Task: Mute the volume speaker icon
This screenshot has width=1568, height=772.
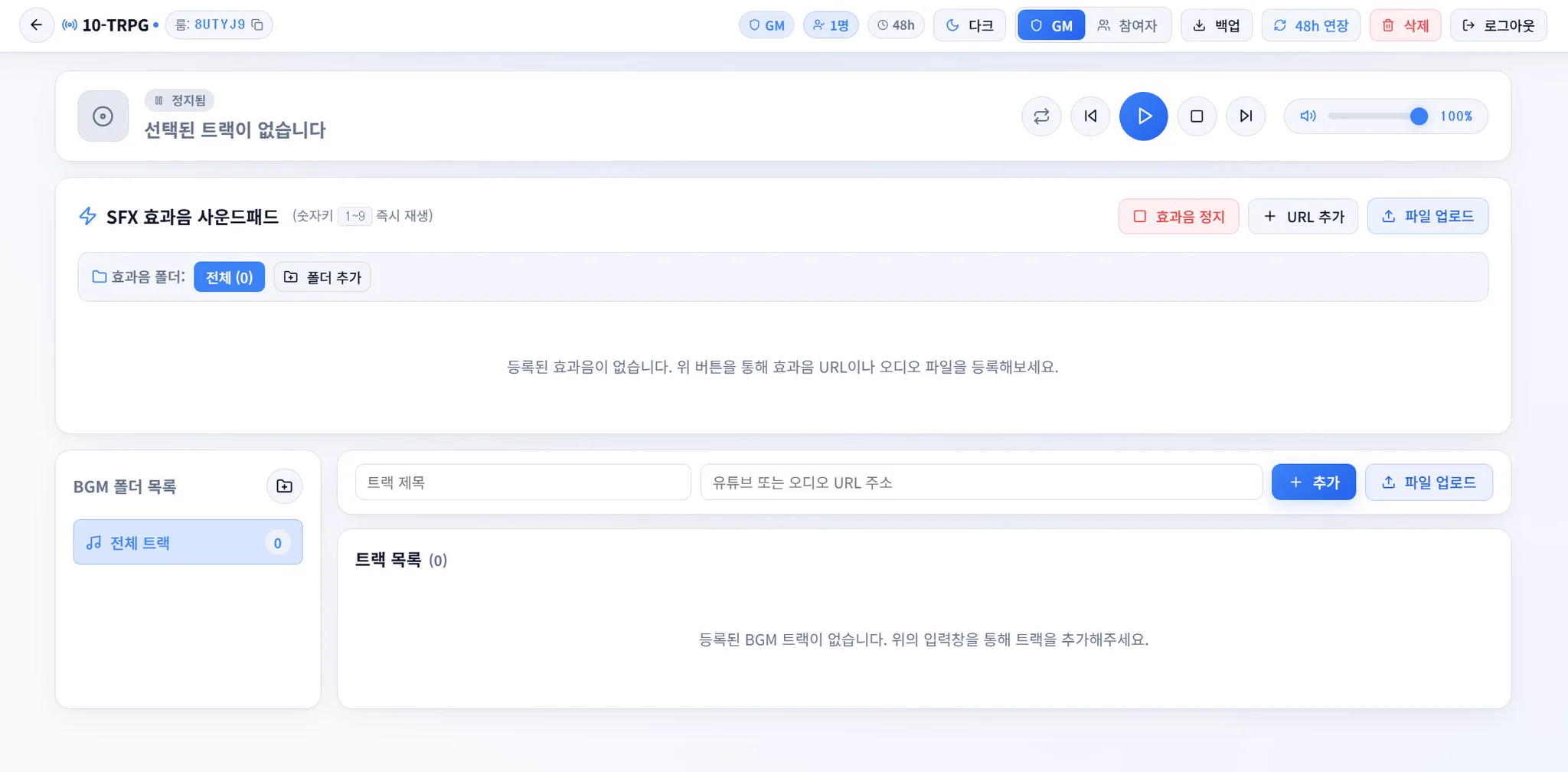Action: (x=1308, y=116)
